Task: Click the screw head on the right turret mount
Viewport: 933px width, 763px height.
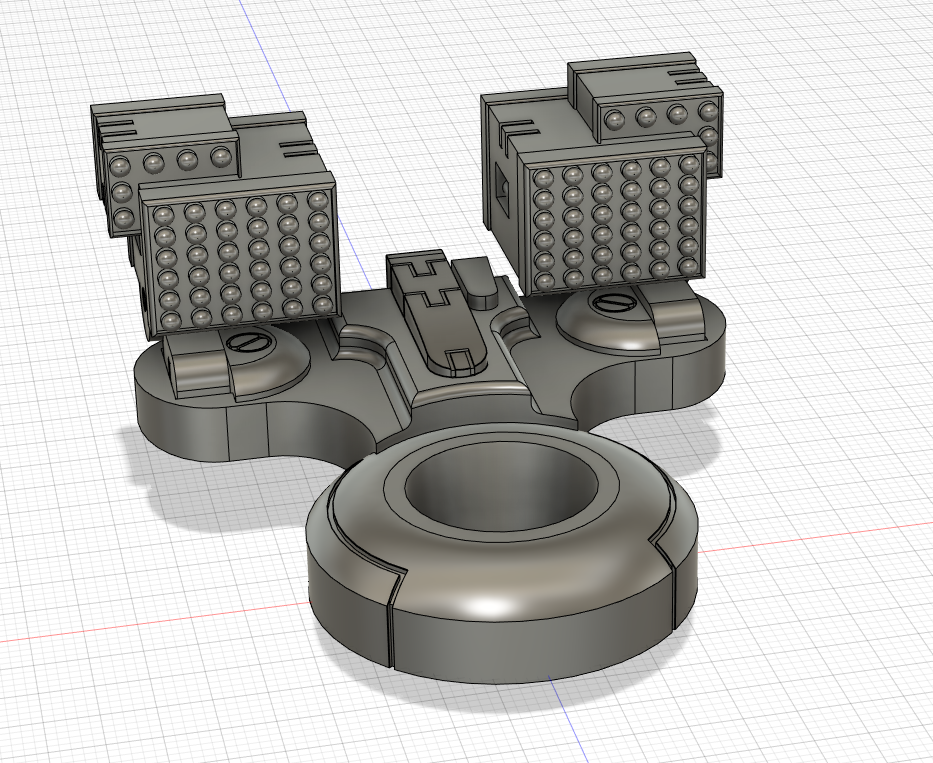Action: tap(614, 302)
